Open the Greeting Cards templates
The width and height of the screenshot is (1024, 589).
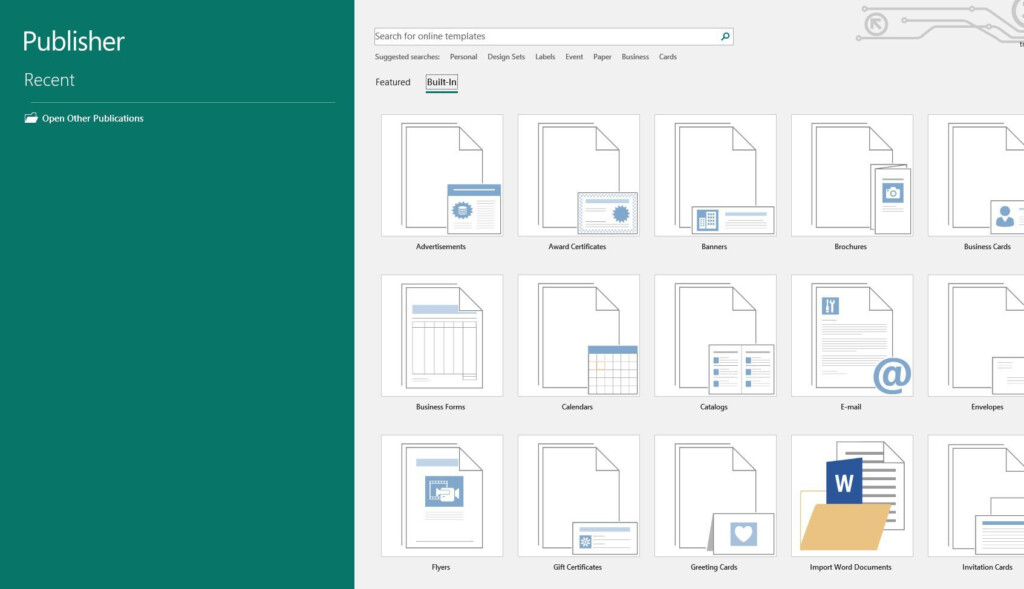[x=715, y=496]
